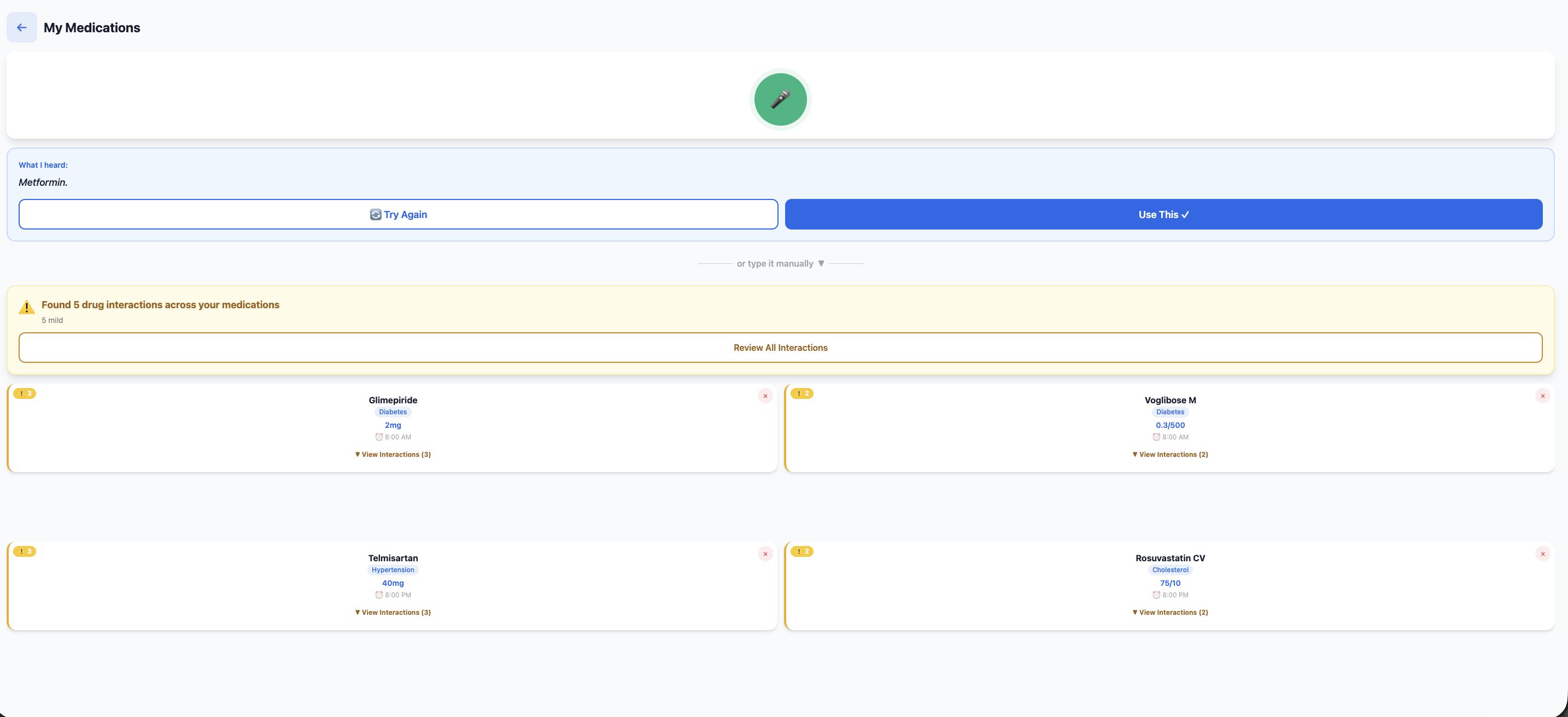Viewport: 1568px width, 717px height.
Task: Open Review All Interactions
Action: tap(780, 348)
